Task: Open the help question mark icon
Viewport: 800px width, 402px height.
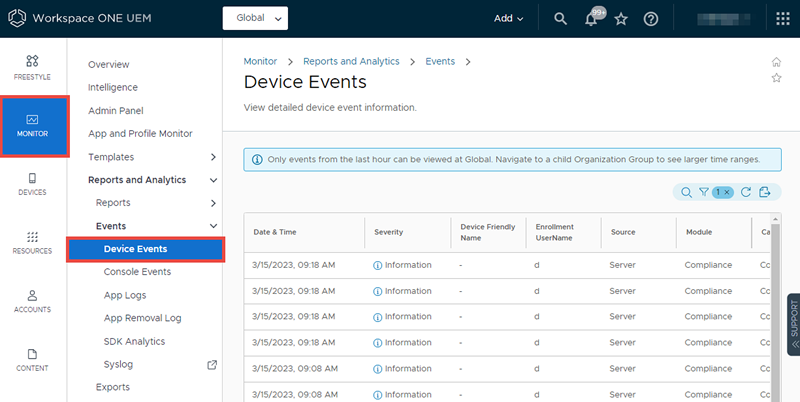Action: pos(651,19)
